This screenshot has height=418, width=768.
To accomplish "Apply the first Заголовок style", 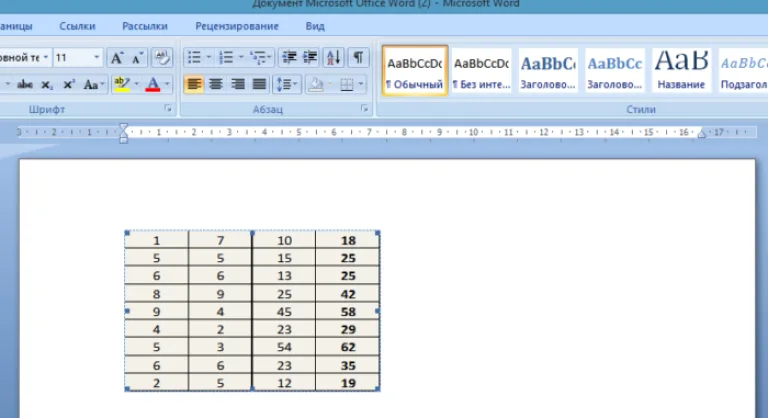I will [548, 71].
